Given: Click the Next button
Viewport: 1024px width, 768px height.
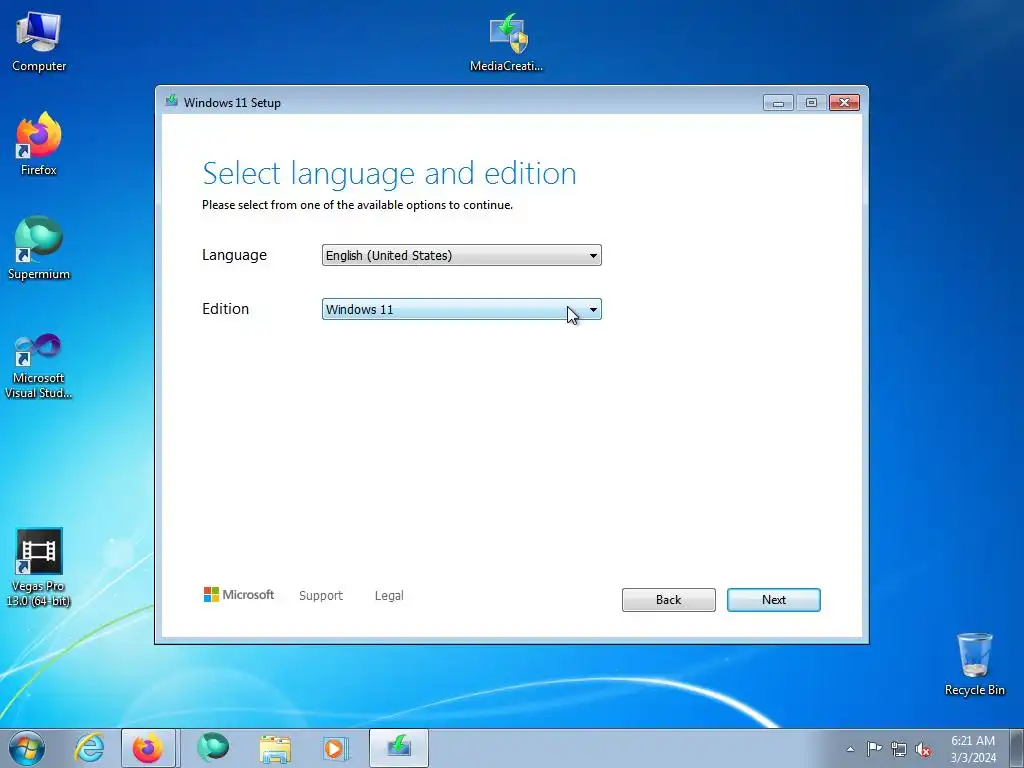Looking at the screenshot, I should point(774,600).
